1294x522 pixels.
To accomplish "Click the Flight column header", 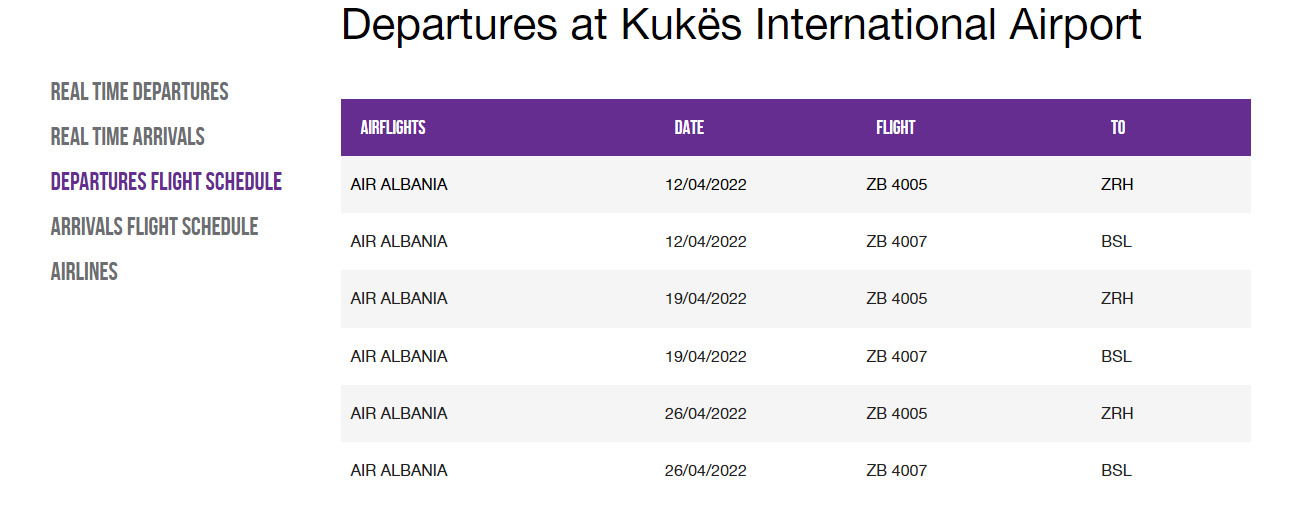I will tap(895, 128).
